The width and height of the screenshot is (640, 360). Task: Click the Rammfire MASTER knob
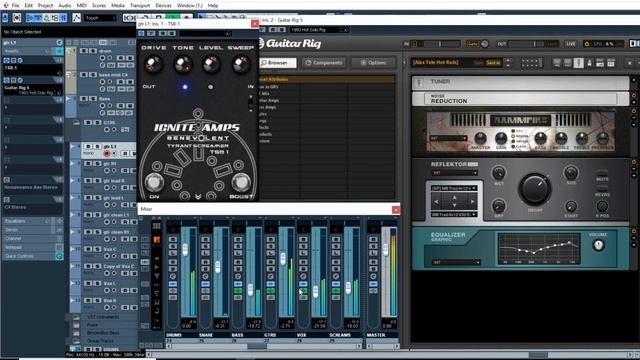click(x=480, y=138)
